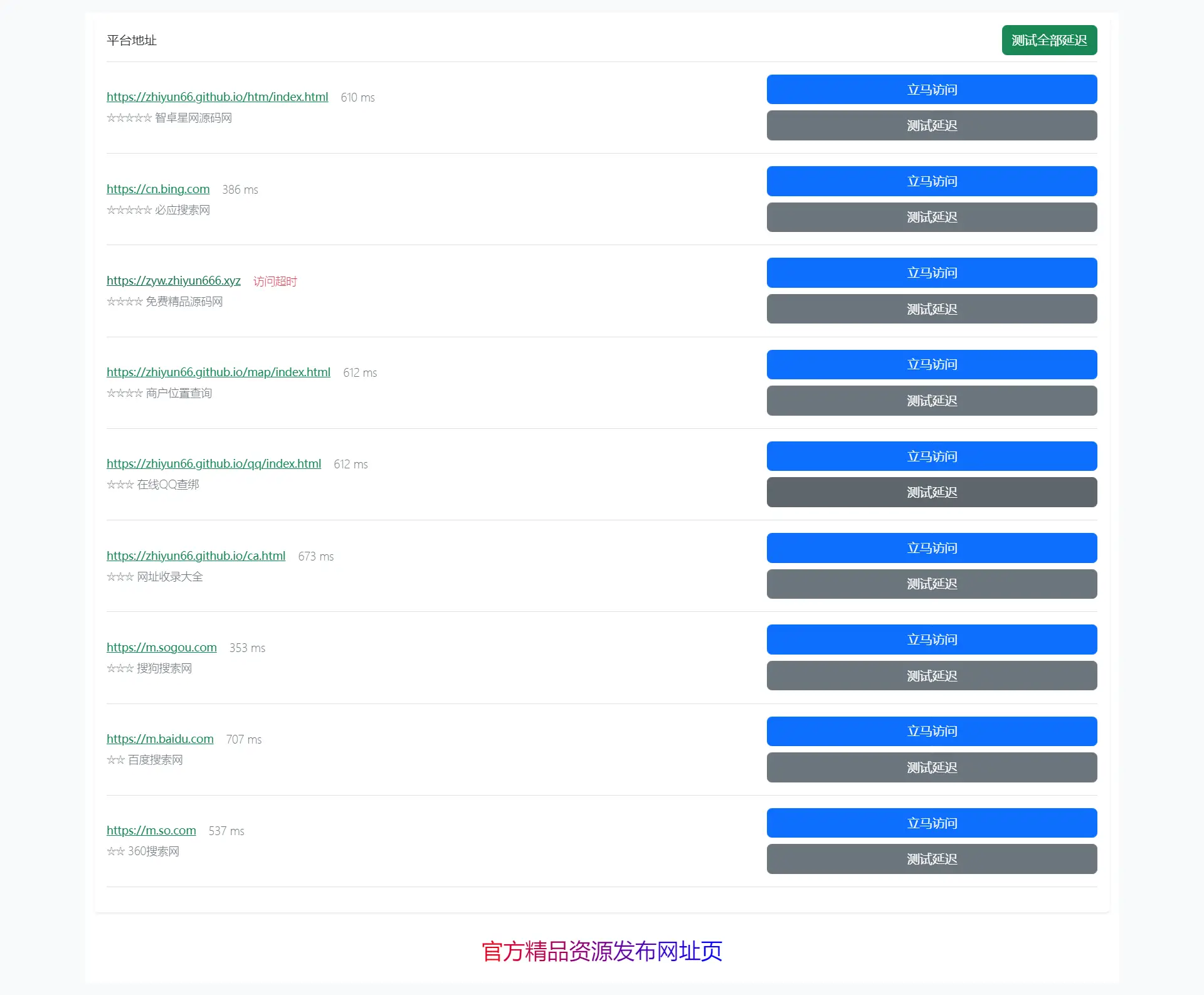Viewport: 1204px width, 995px height.
Task: Visit the https://zyw.zhiyun666.xyz link
Action: (x=173, y=280)
